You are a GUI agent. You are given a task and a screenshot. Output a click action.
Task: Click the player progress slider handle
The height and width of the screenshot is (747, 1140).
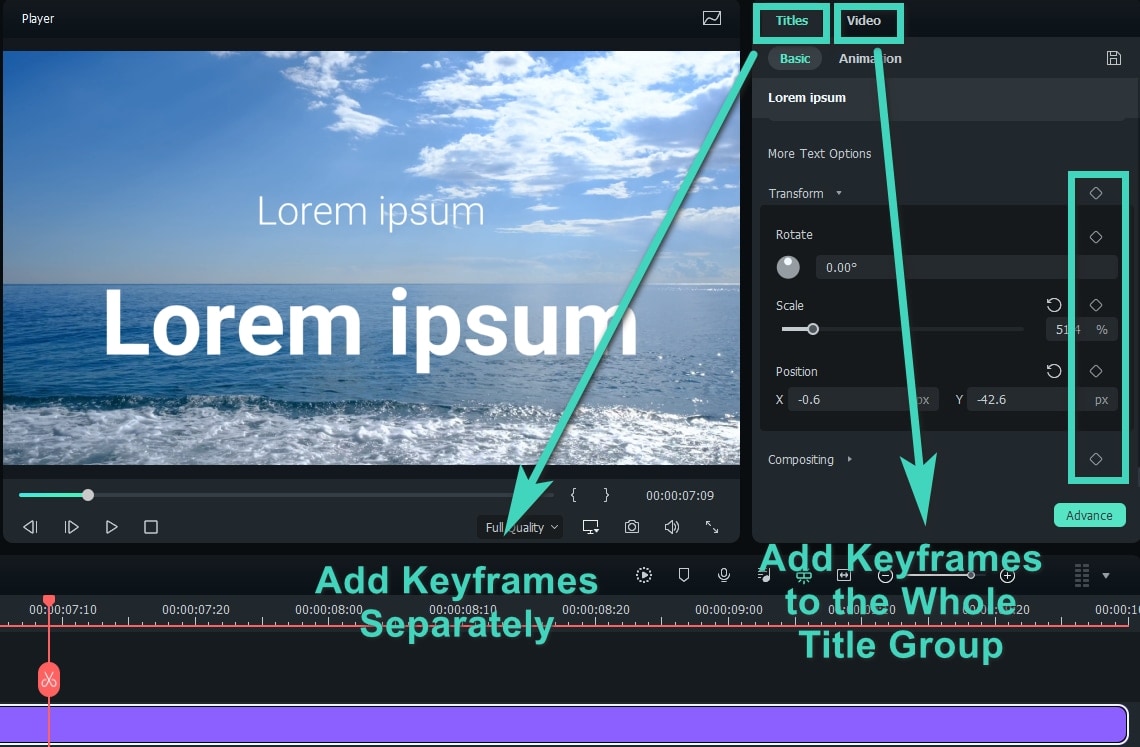point(88,495)
